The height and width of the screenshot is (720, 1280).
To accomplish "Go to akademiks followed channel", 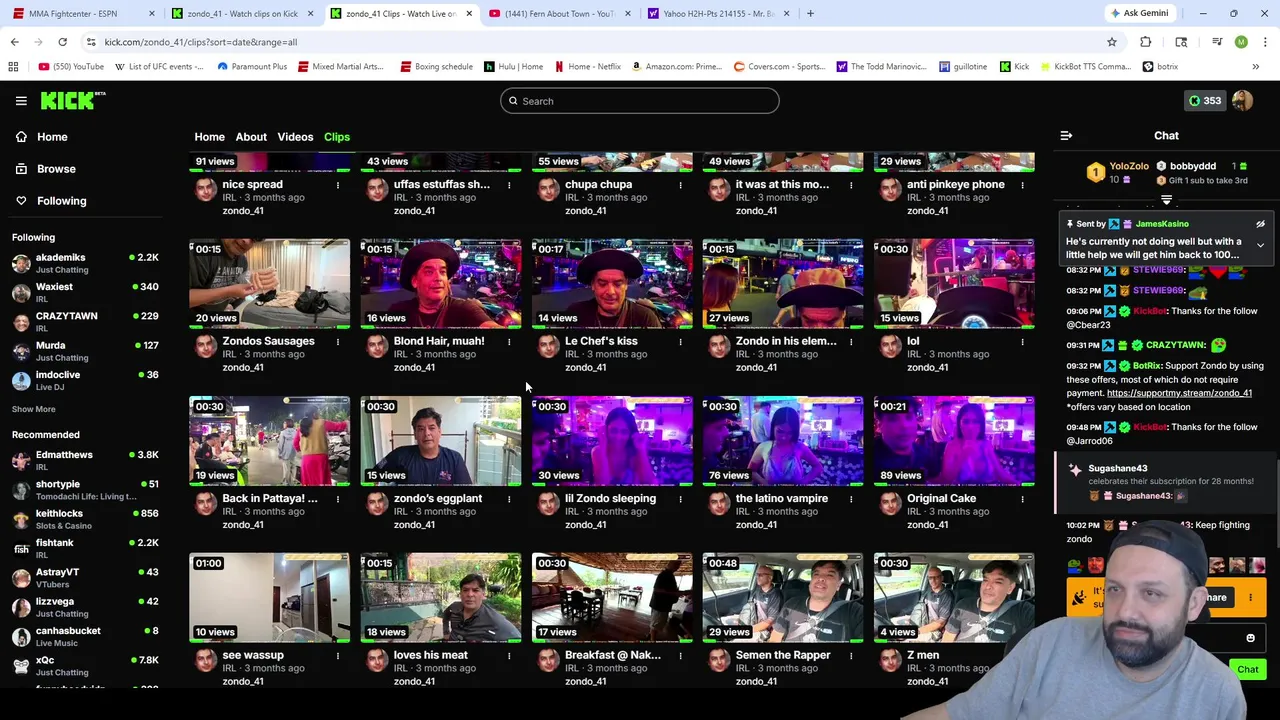I will click(x=84, y=263).
